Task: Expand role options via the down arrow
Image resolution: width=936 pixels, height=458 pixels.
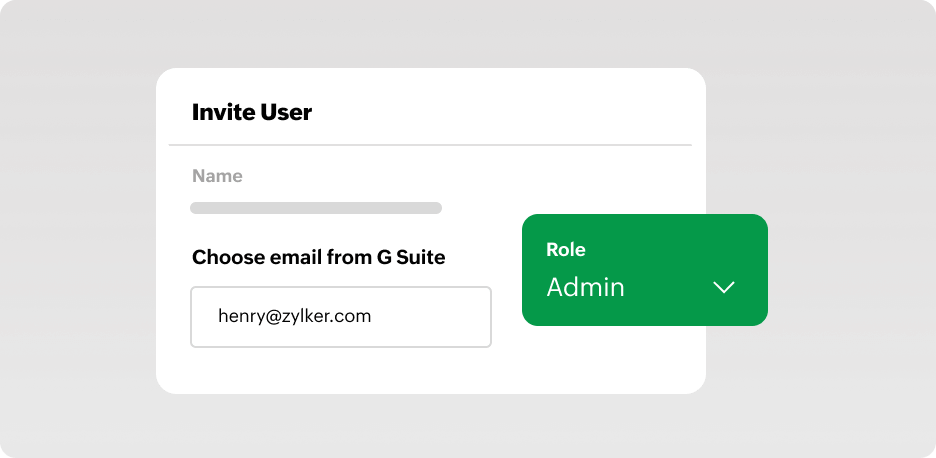Action: tap(724, 288)
